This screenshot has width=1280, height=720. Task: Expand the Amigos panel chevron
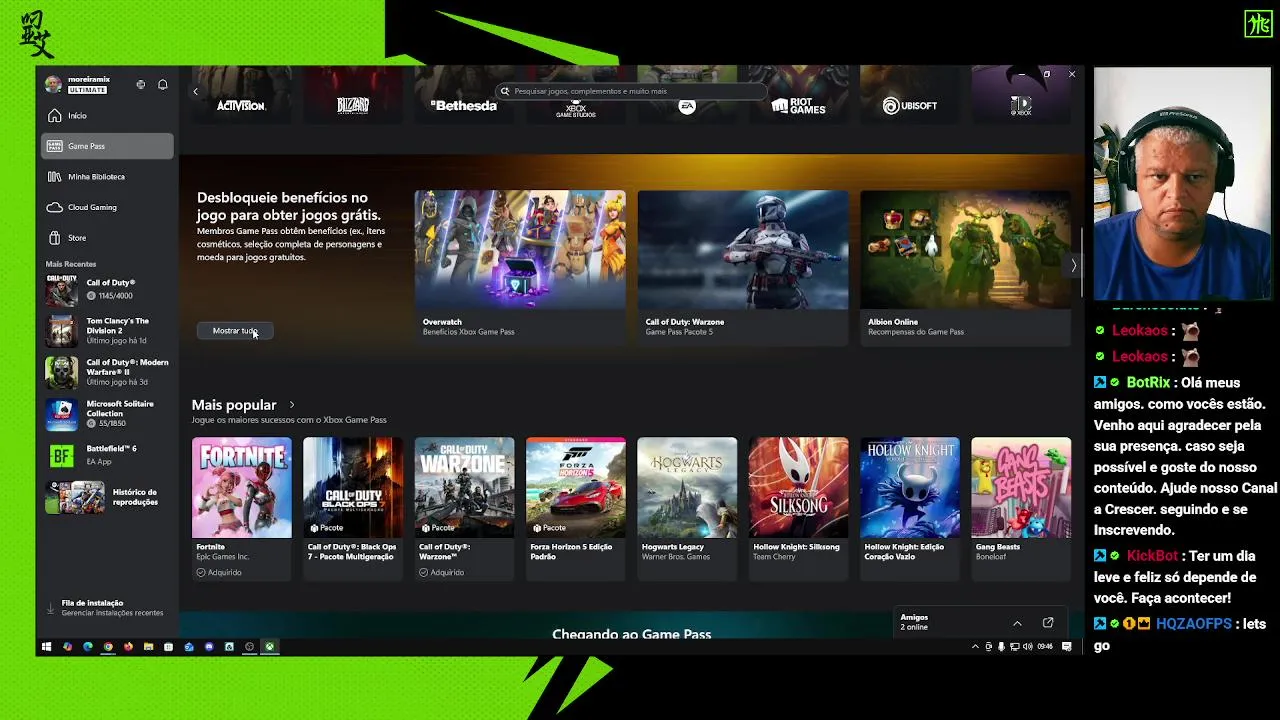1017,623
